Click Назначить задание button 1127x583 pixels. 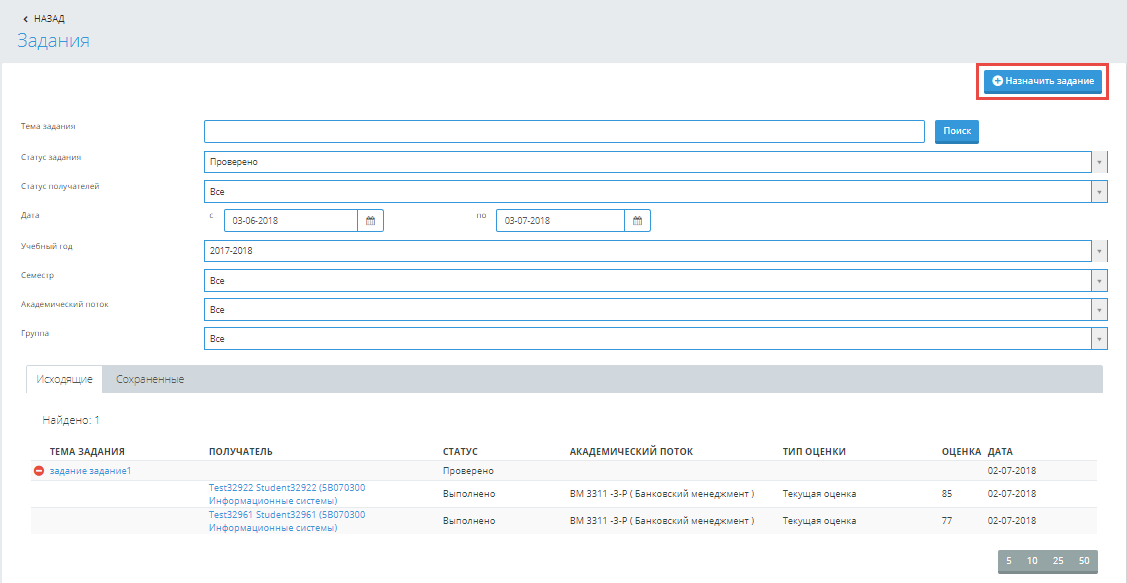(x=1043, y=80)
